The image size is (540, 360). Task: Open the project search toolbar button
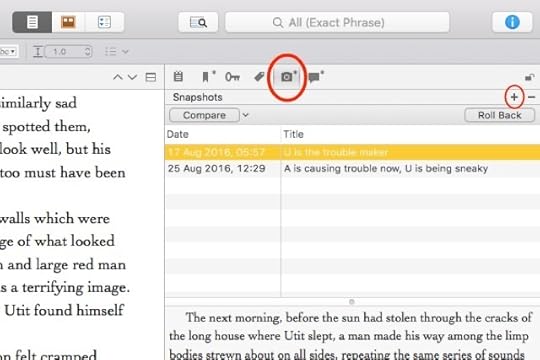pos(198,23)
